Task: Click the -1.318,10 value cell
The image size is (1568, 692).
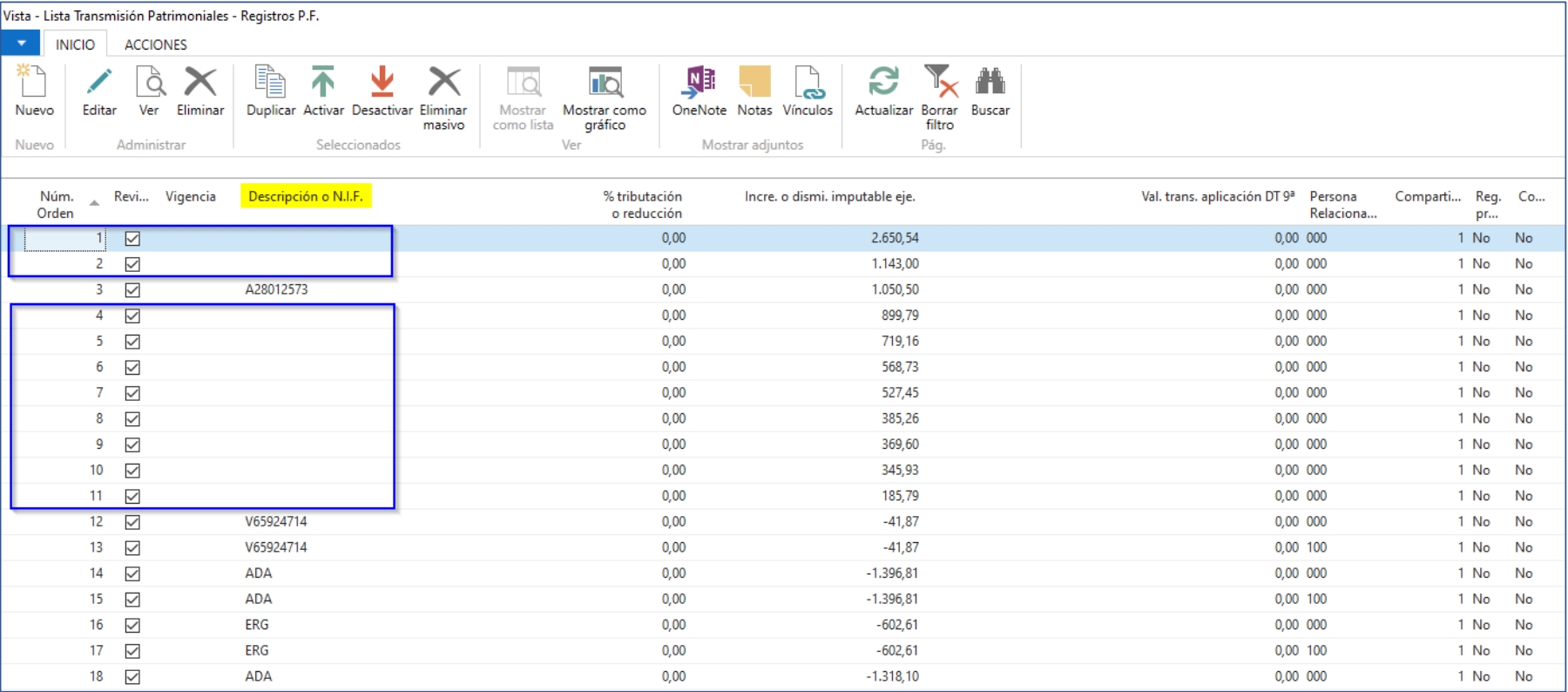Action: (892, 675)
